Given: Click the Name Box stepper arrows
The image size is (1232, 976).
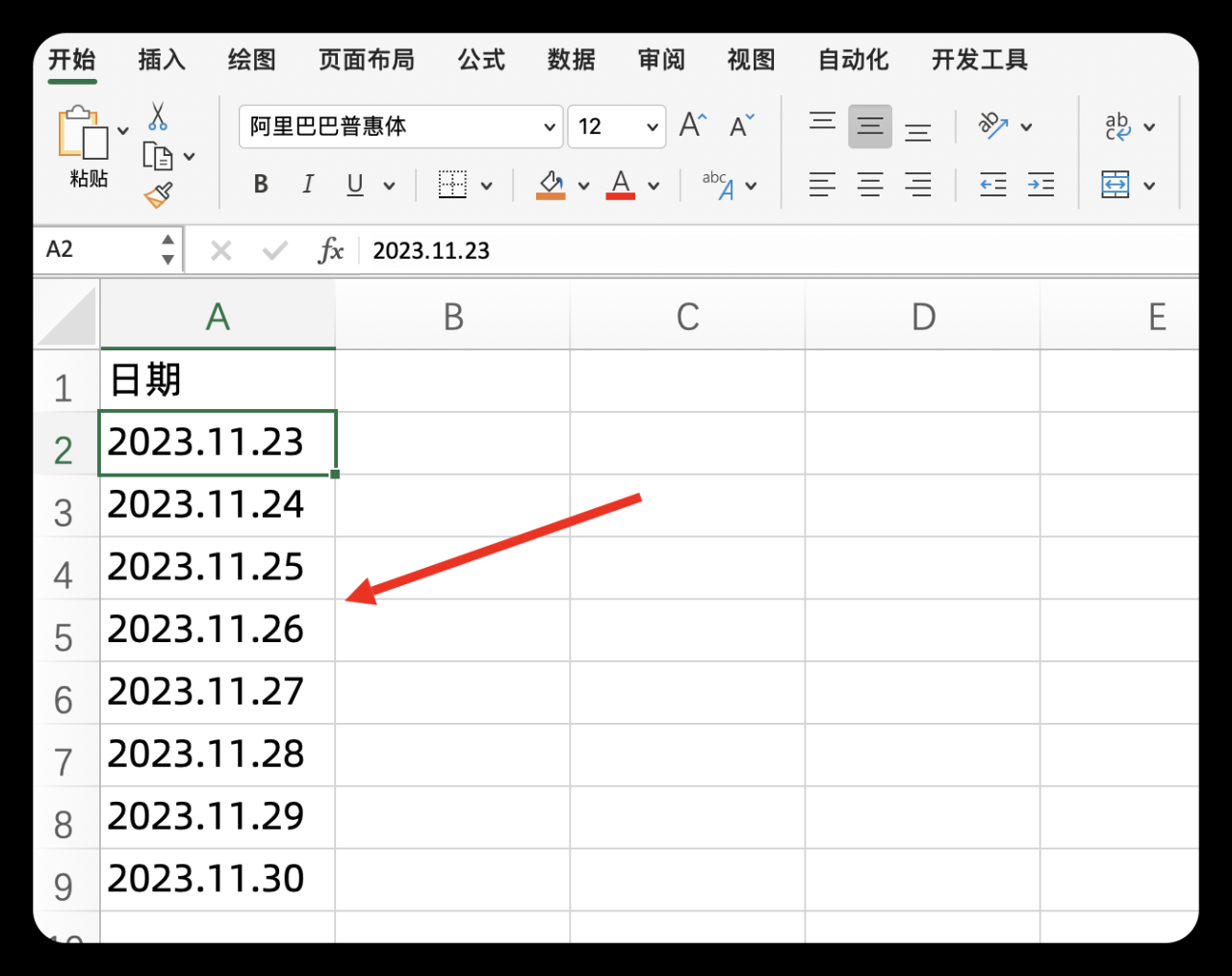Looking at the screenshot, I should [168, 249].
